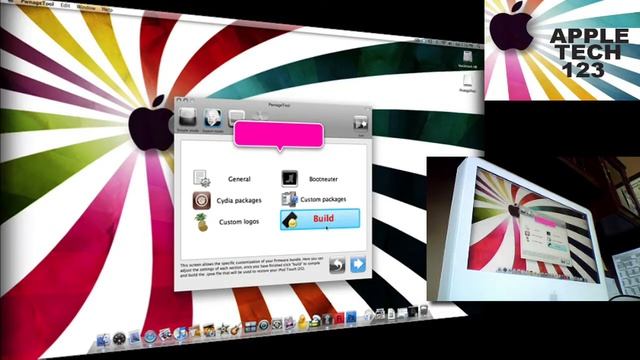Go back with the curved arrow button

337,265
